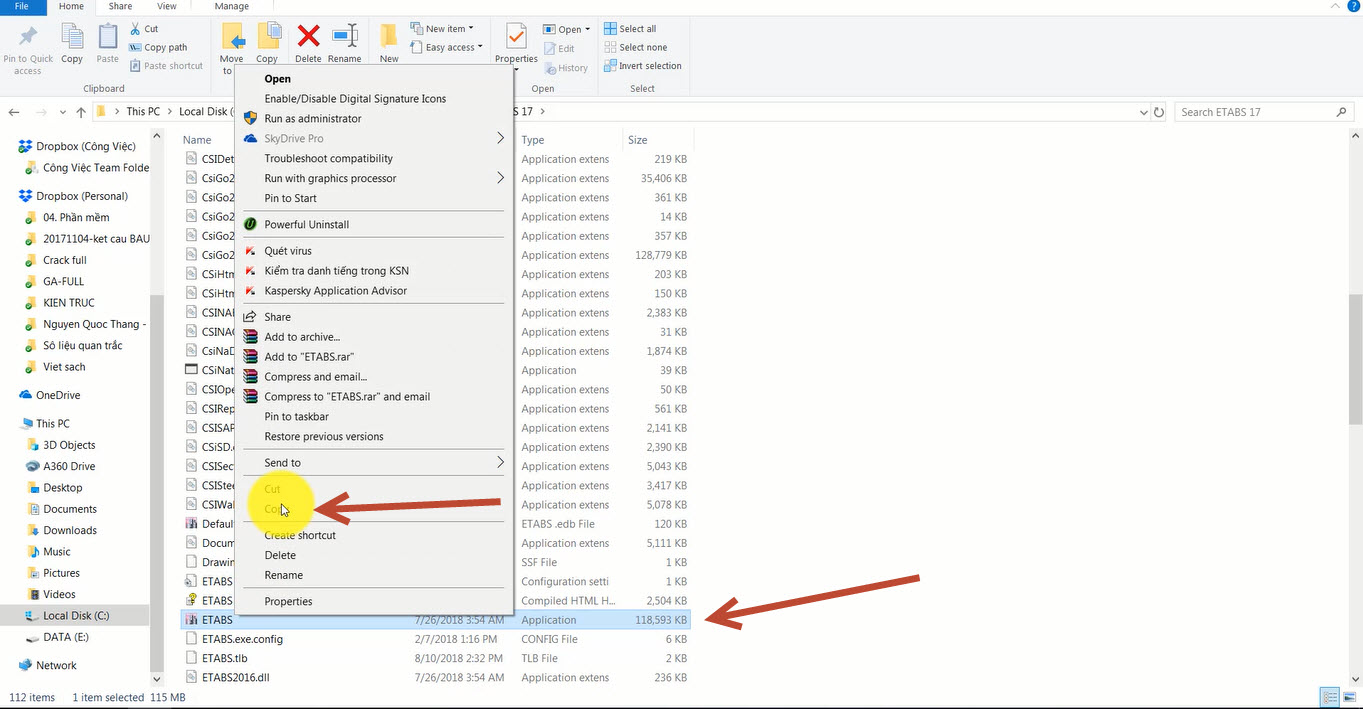Screen dimensions: 1363x709
Task: Refresh the folder view with the refresh icon
Action: (1159, 112)
